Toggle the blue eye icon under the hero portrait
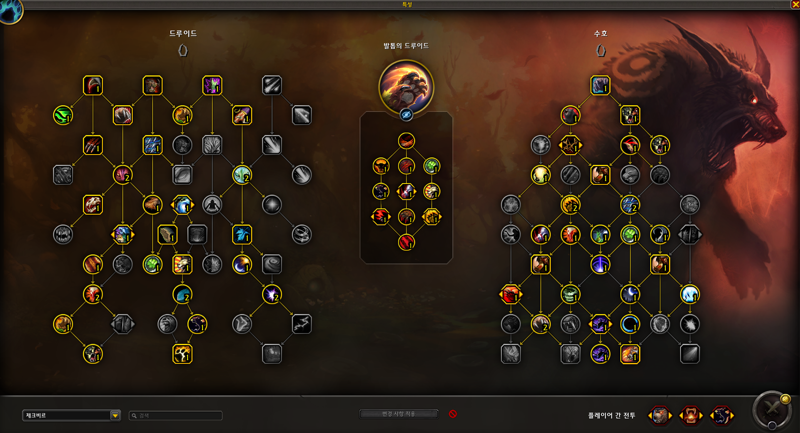The width and height of the screenshot is (800, 433). [x=406, y=115]
